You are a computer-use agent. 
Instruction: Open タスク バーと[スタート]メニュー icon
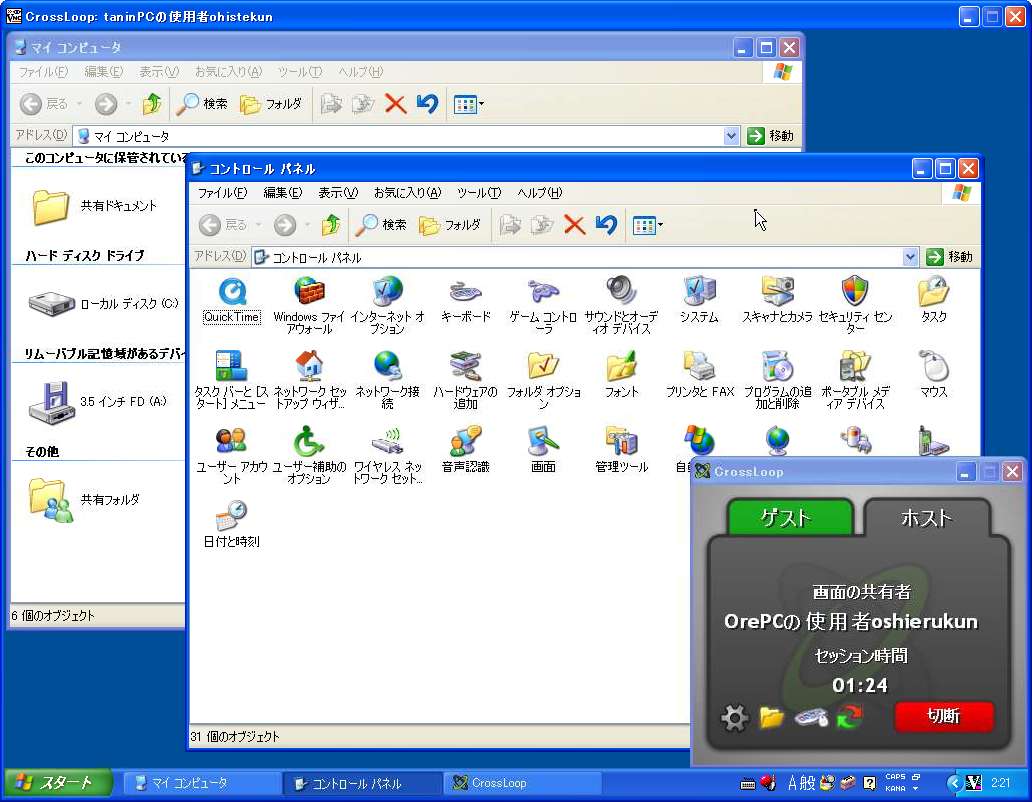pos(232,366)
